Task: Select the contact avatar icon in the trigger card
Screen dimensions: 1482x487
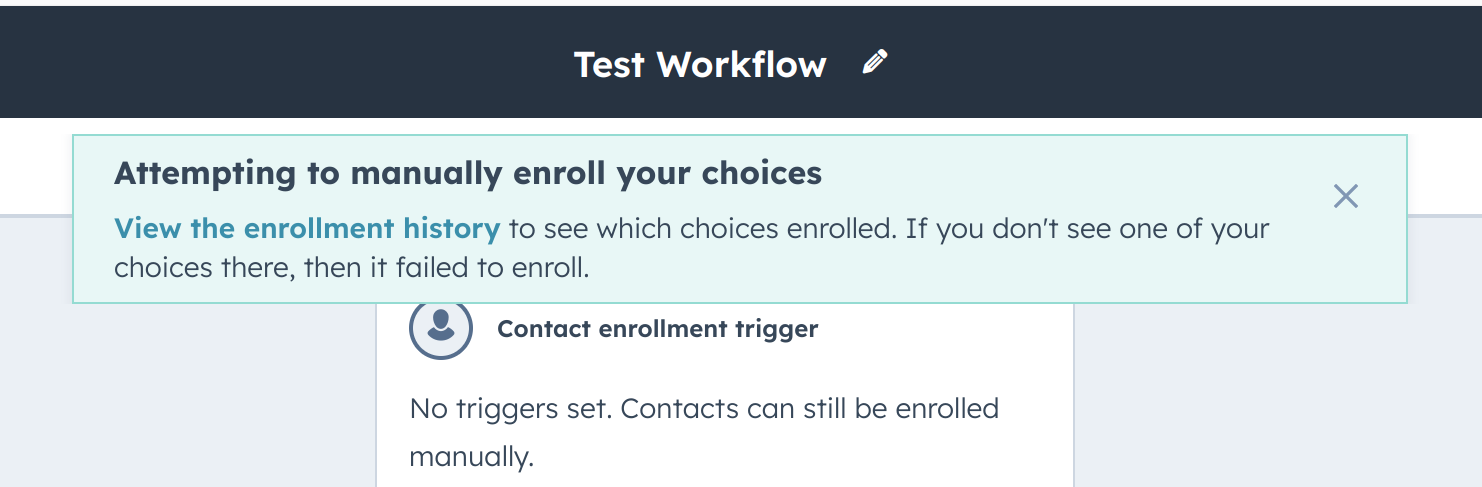Action: pyautogui.click(x=441, y=327)
